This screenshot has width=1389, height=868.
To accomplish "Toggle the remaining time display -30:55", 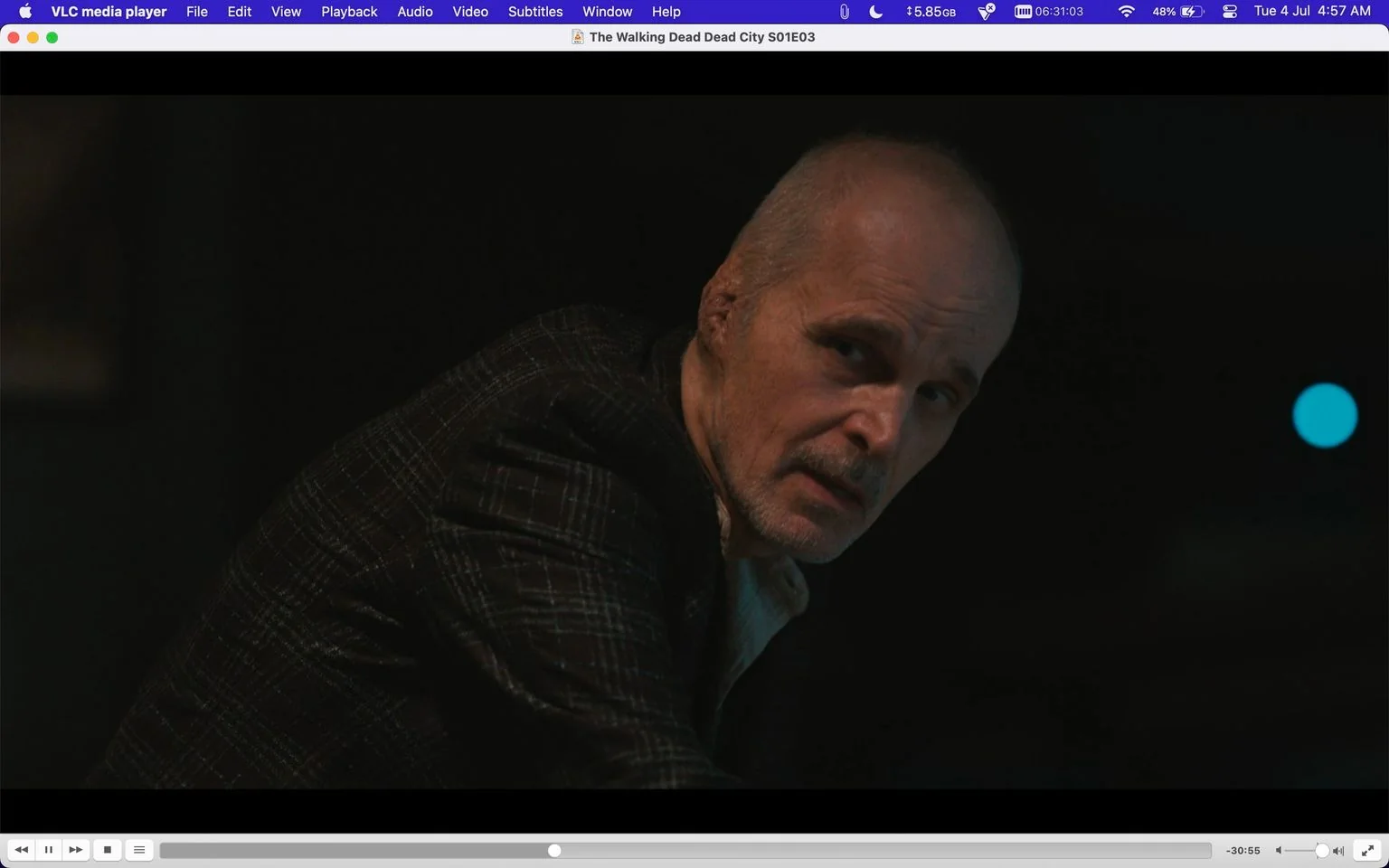I will (1243, 851).
